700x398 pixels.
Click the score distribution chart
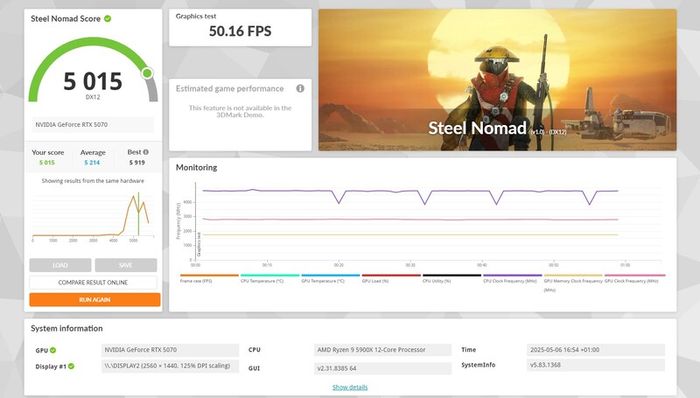[92, 217]
